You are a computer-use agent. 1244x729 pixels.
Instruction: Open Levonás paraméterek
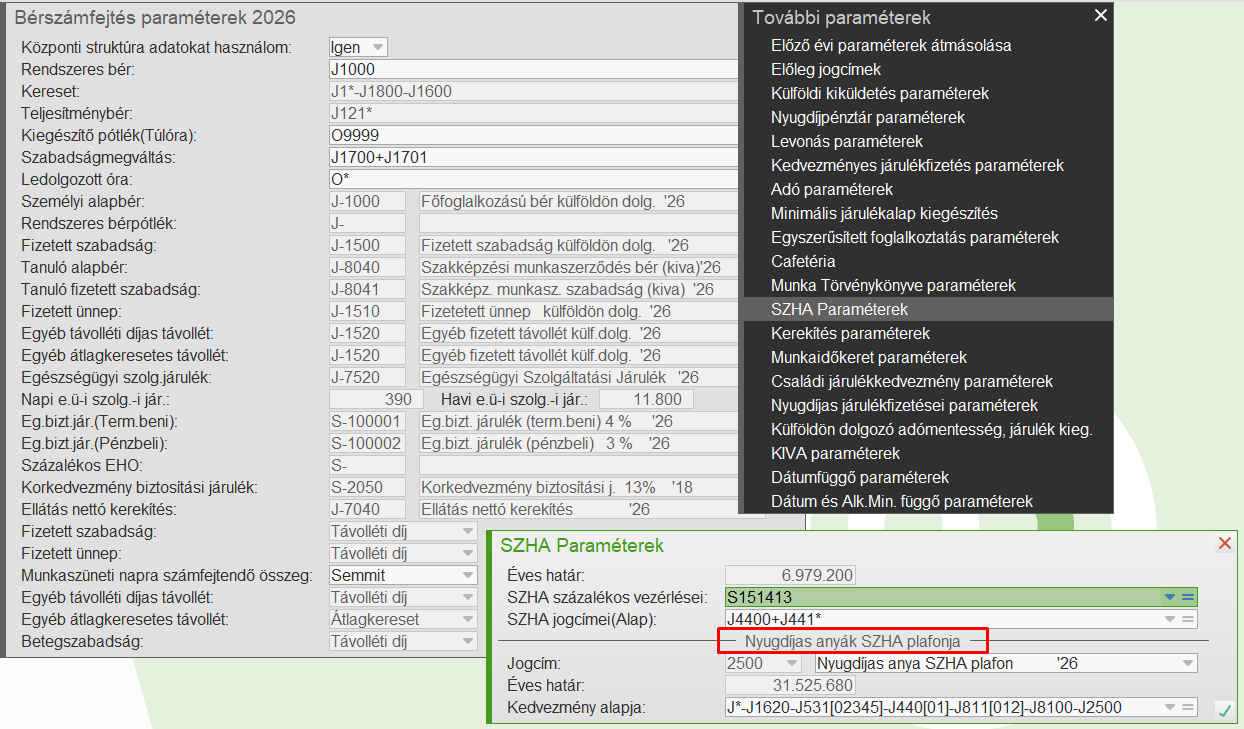847,141
